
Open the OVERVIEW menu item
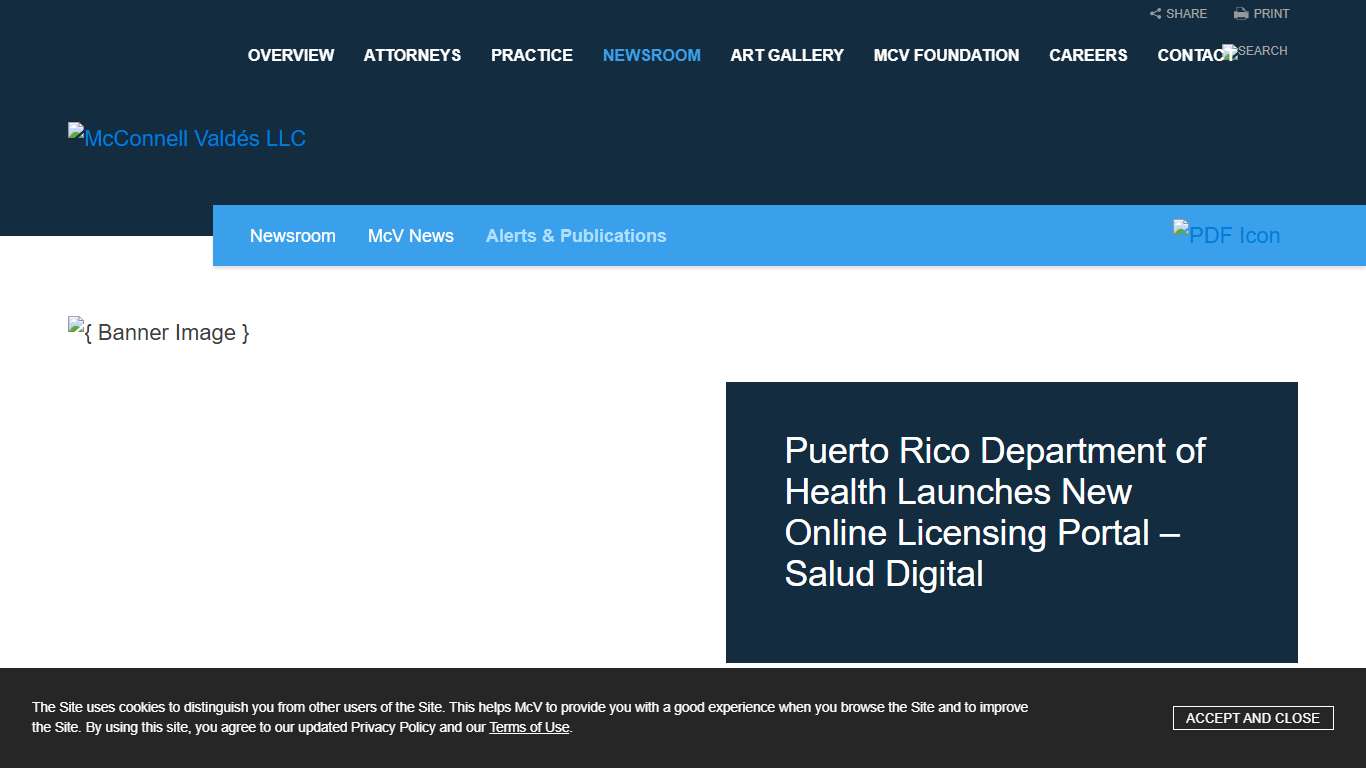coord(290,55)
